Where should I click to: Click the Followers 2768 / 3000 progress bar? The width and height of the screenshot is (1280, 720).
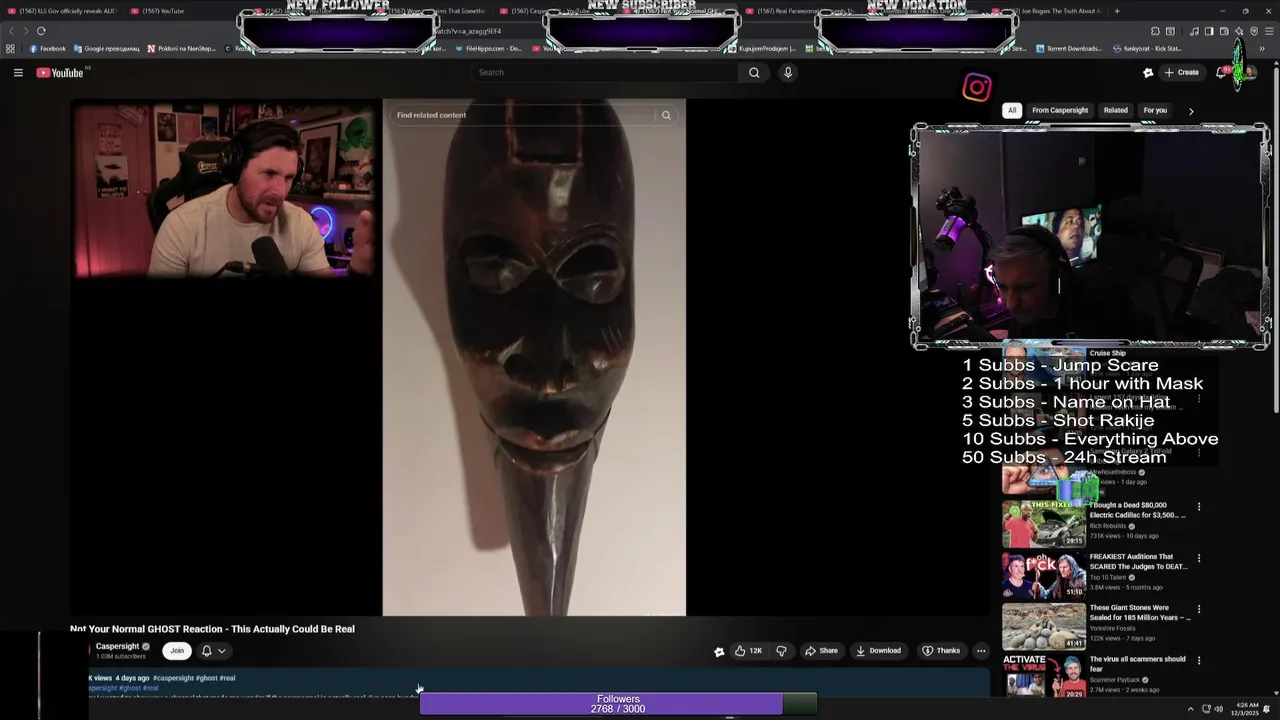(618, 704)
